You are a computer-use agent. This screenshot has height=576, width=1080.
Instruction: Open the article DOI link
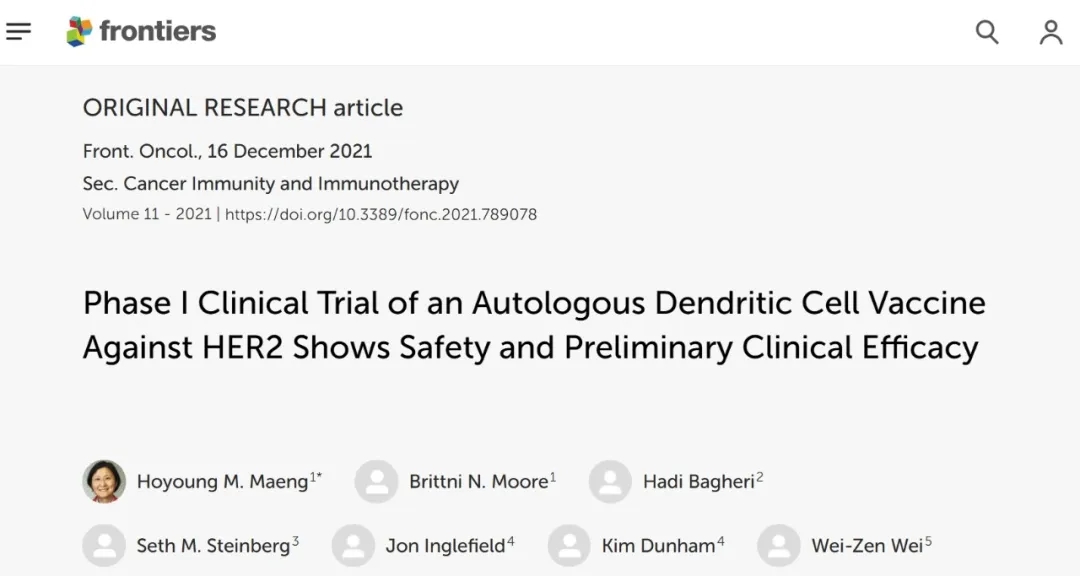pyautogui.click(x=381, y=214)
